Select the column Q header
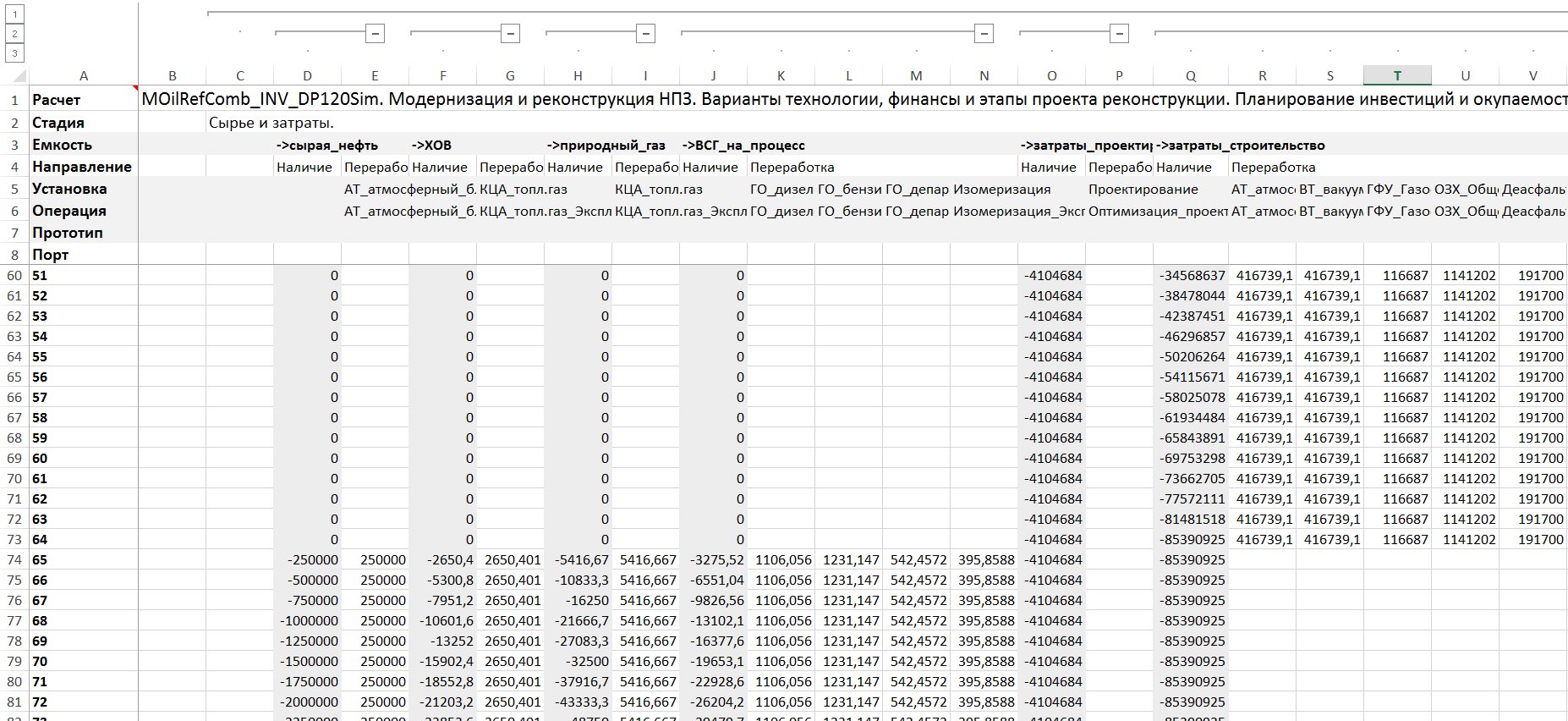 pyautogui.click(x=1191, y=76)
